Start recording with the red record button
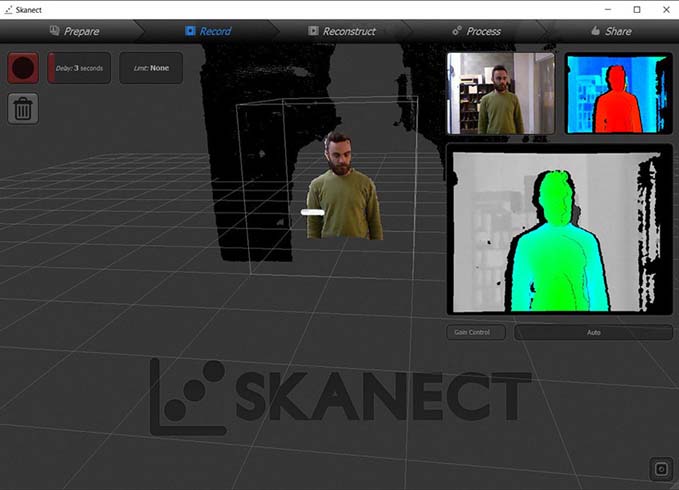 click(23, 68)
